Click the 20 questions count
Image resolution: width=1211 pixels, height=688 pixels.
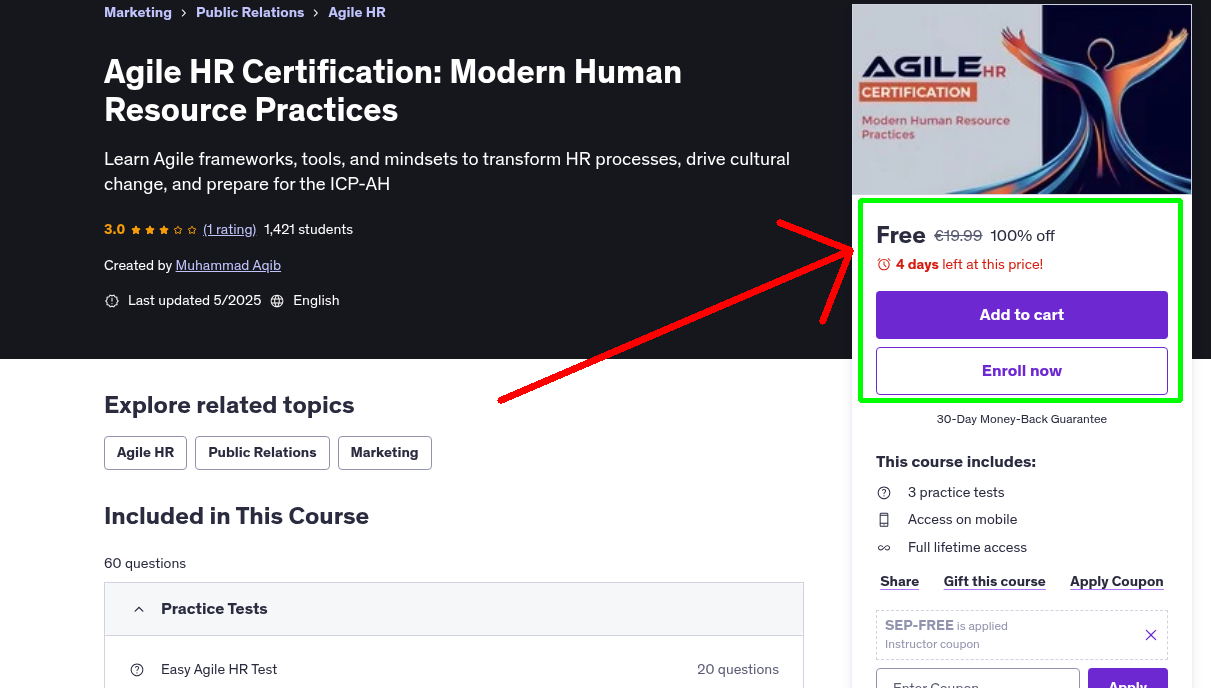738,670
